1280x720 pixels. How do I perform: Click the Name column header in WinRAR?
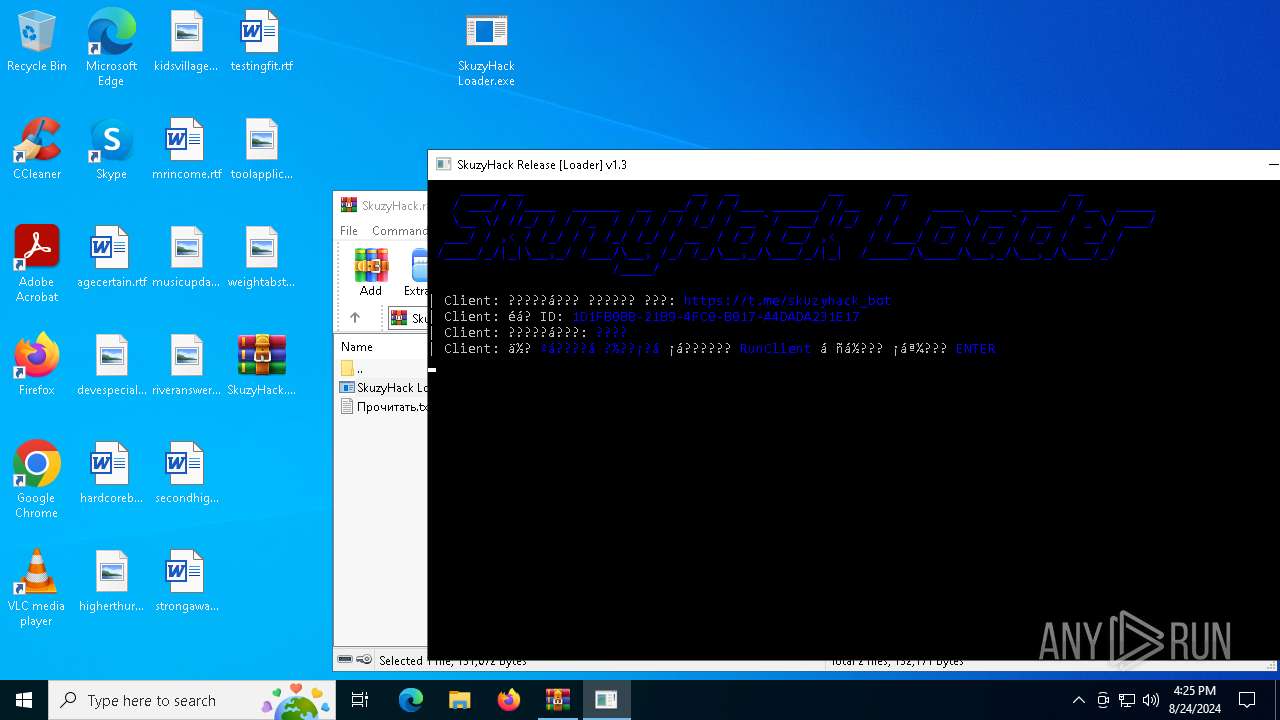click(x=357, y=347)
